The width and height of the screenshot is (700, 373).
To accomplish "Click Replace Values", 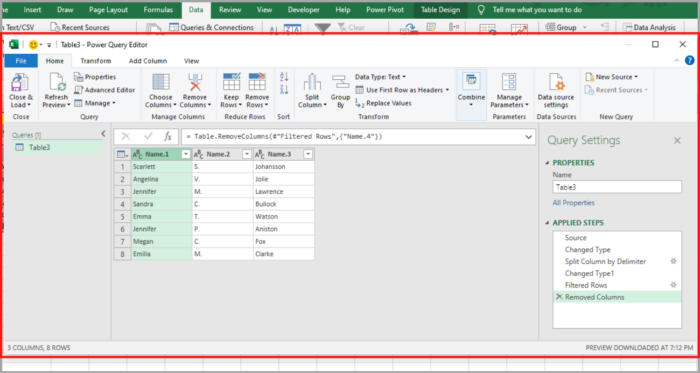I will tap(383, 103).
